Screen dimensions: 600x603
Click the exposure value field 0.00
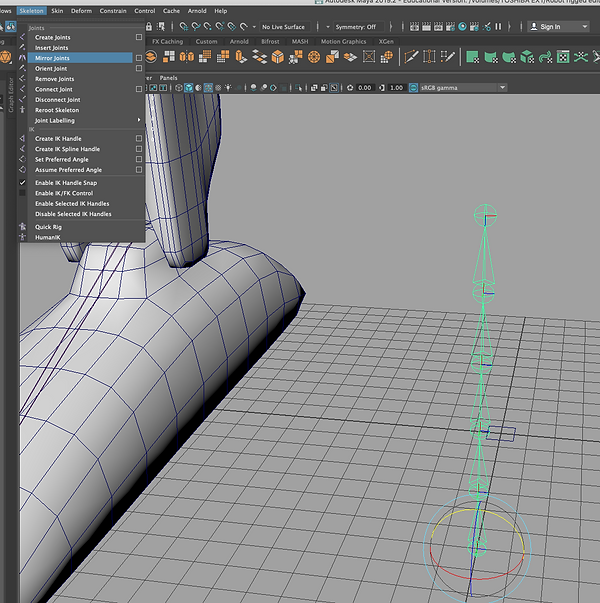pyautogui.click(x=364, y=88)
